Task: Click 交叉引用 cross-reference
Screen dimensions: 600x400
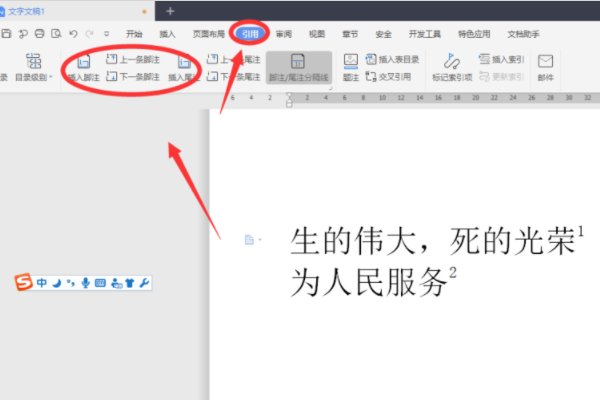Action: [389, 77]
